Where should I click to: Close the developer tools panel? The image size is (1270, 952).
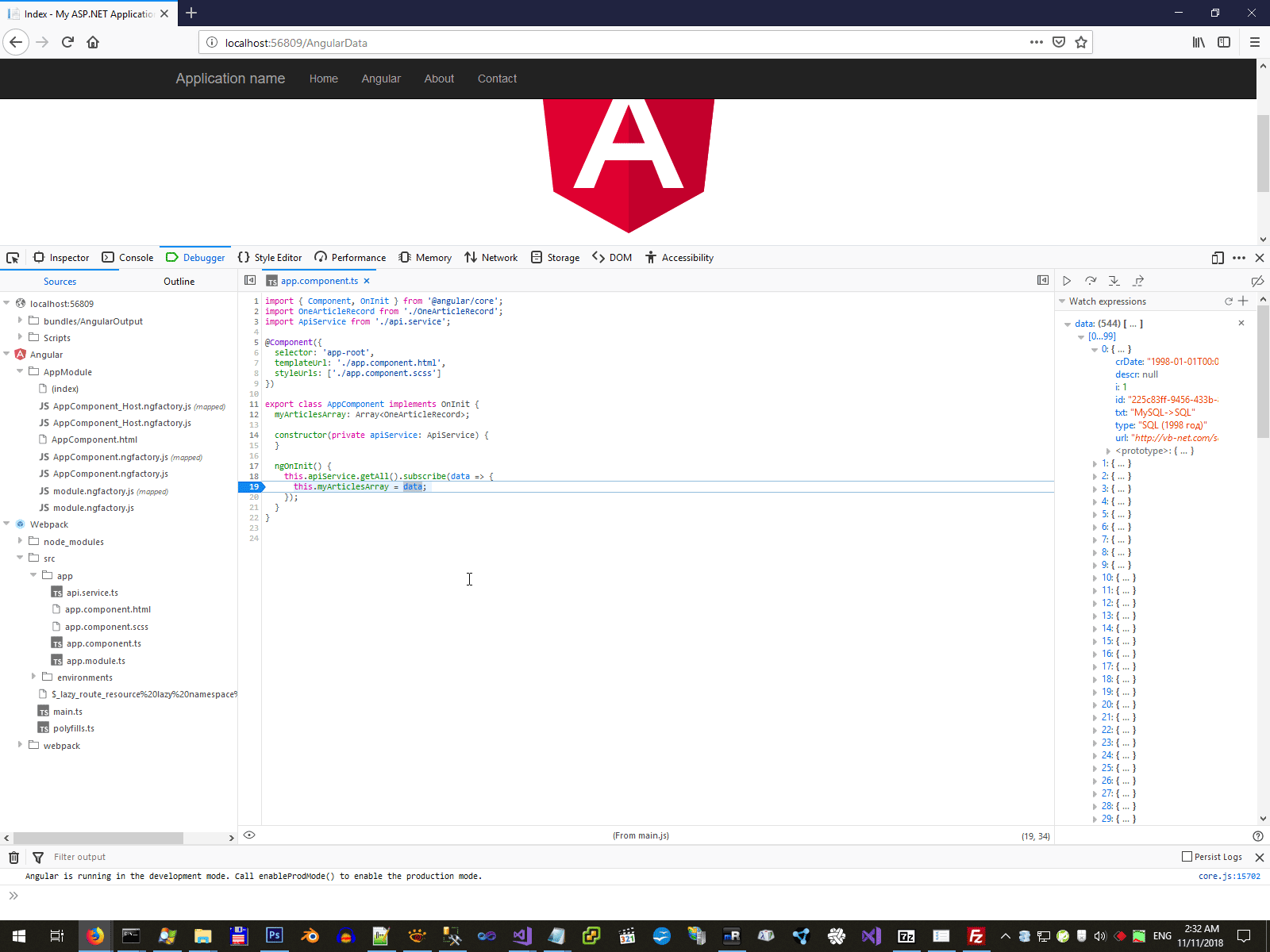tap(1260, 258)
